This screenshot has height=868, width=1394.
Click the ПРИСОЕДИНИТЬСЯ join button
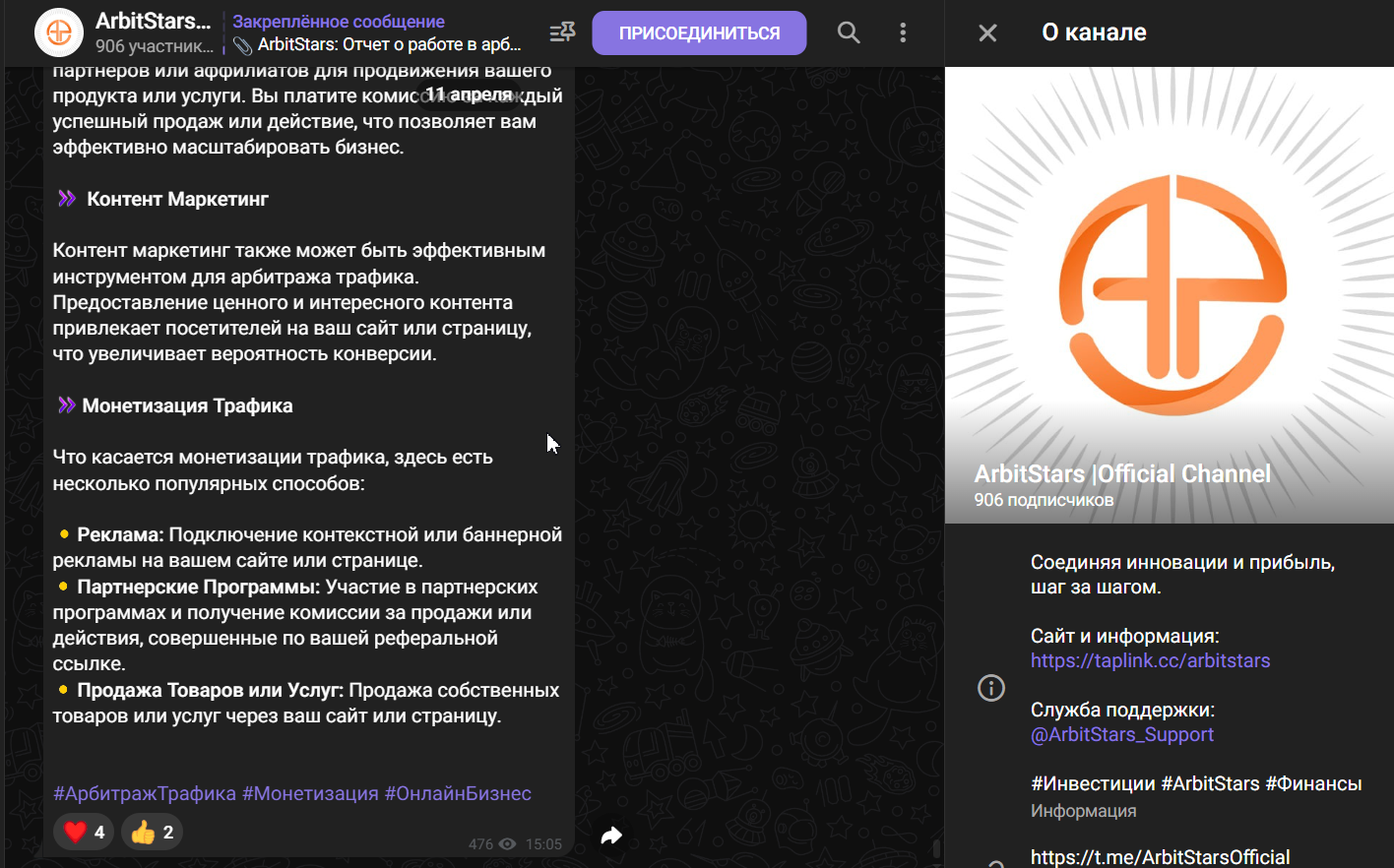pyautogui.click(x=699, y=32)
